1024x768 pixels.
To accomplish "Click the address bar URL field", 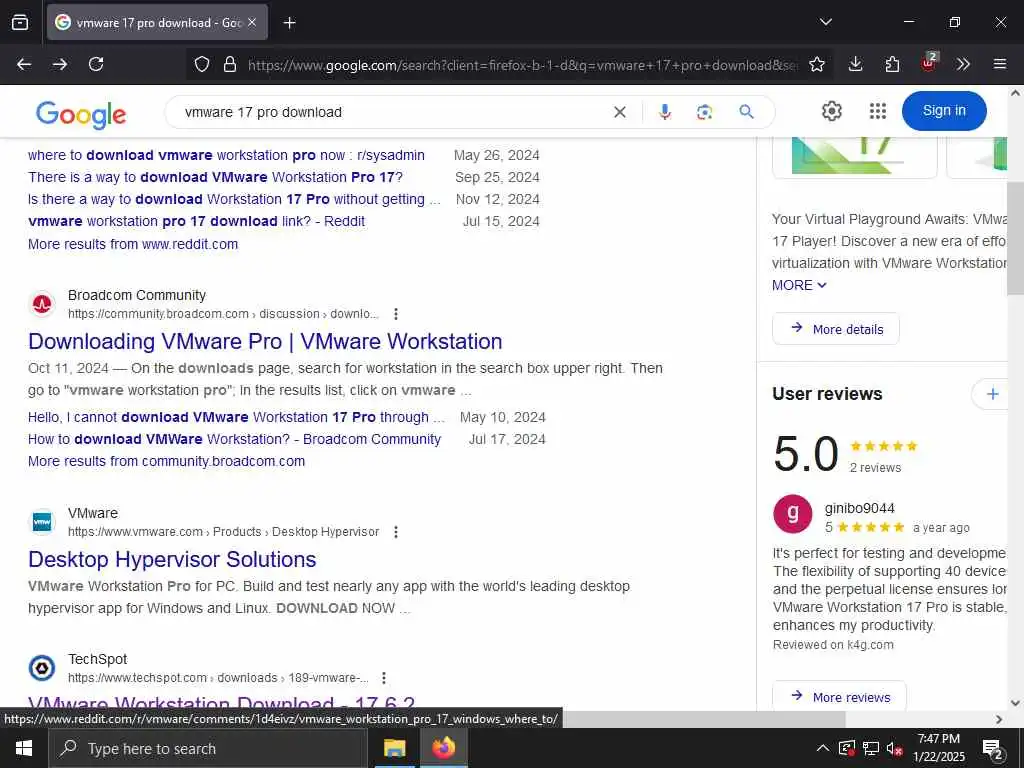I will pyautogui.click(x=522, y=65).
